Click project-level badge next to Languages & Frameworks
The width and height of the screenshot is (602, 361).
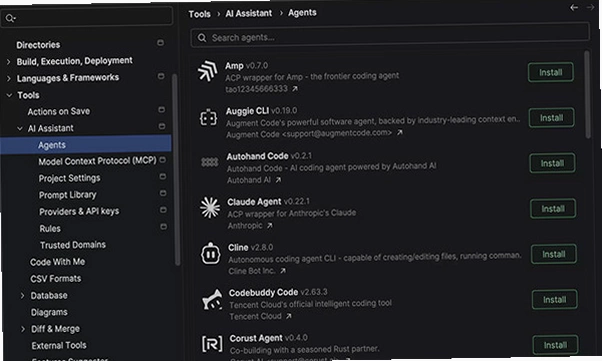(x=161, y=76)
